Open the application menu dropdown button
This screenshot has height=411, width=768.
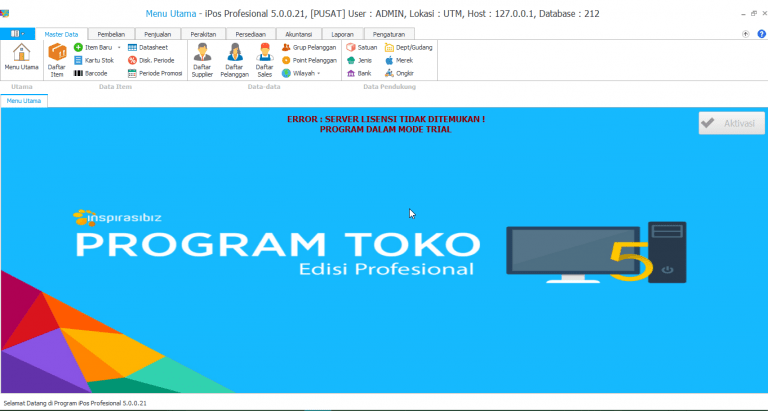pos(19,34)
